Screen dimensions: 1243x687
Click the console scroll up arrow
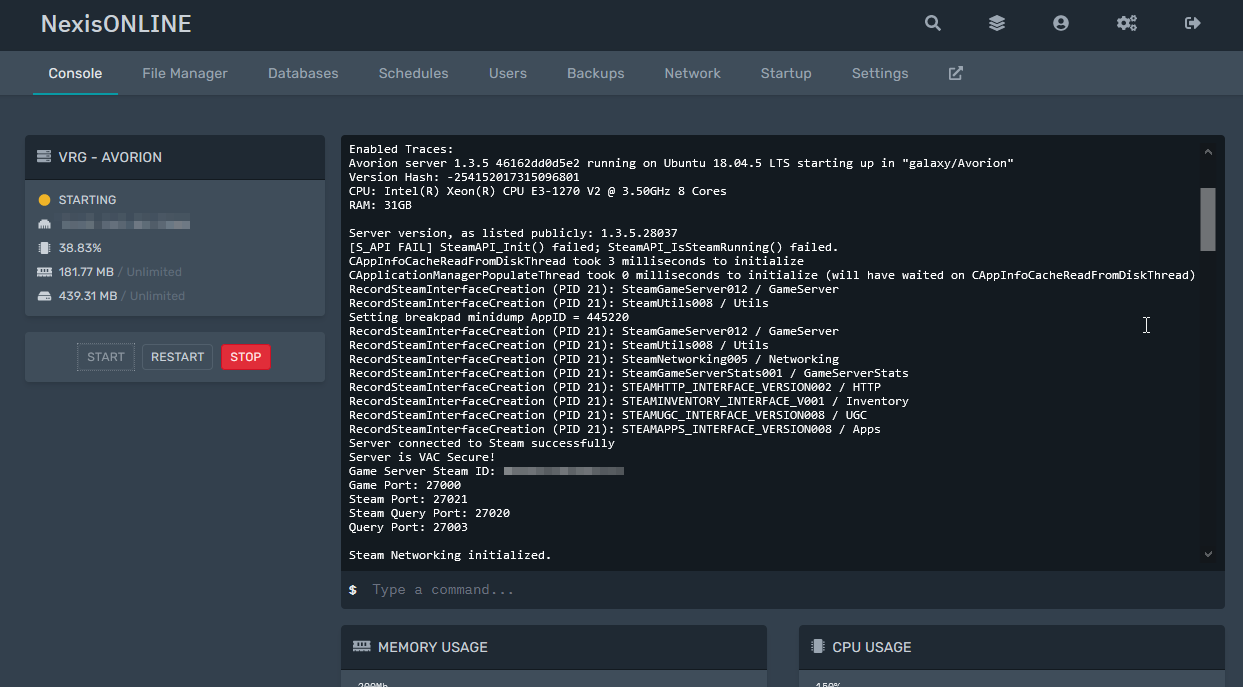coord(1208,152)
